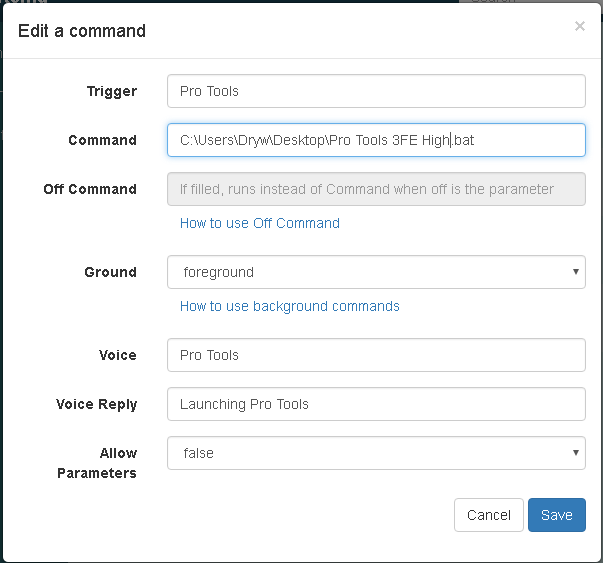Click the Command label

(x=102, y=140)
